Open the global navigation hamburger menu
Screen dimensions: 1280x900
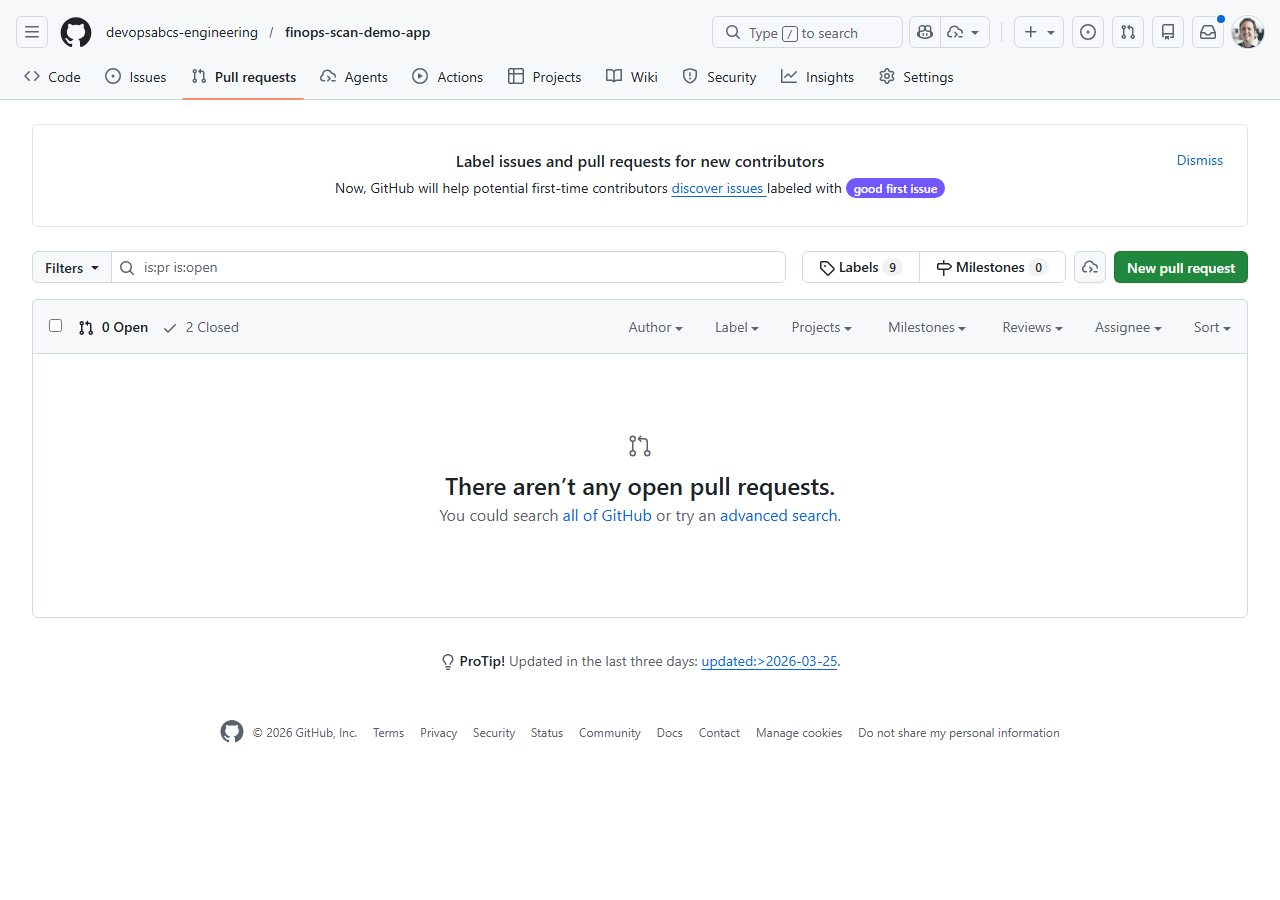coord(31,31)
